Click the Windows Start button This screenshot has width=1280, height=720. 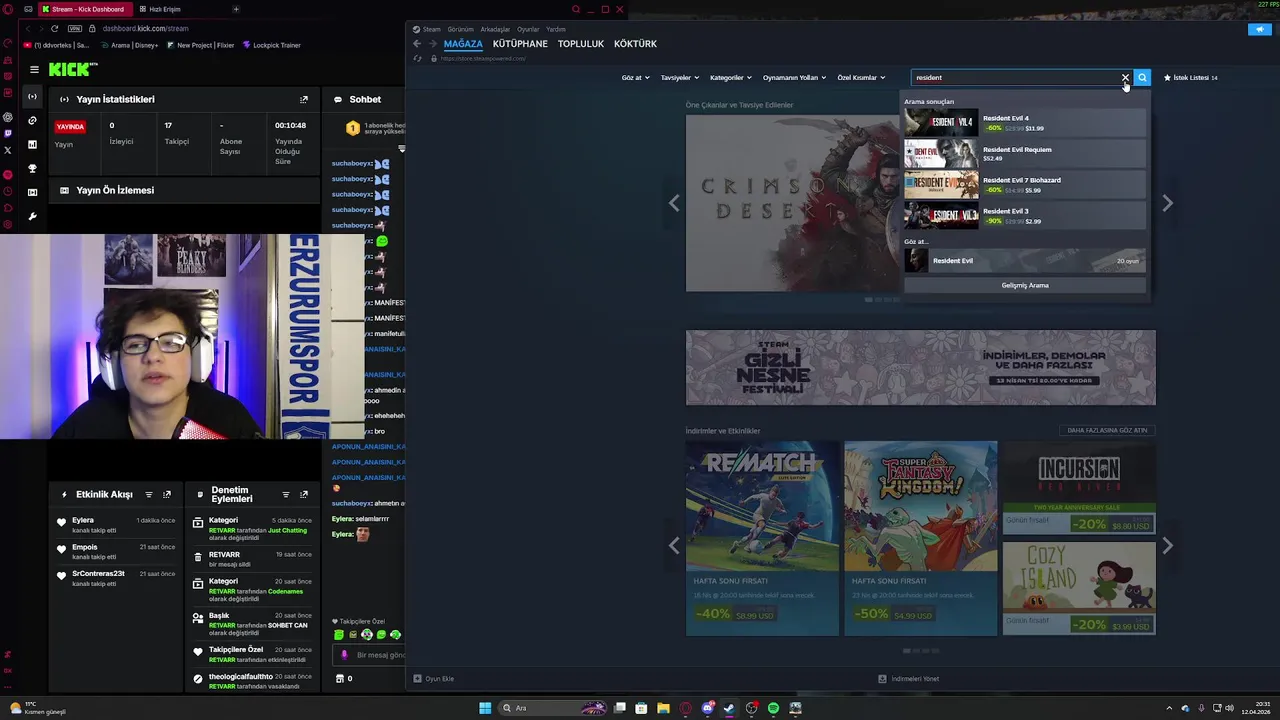point(485,708)
